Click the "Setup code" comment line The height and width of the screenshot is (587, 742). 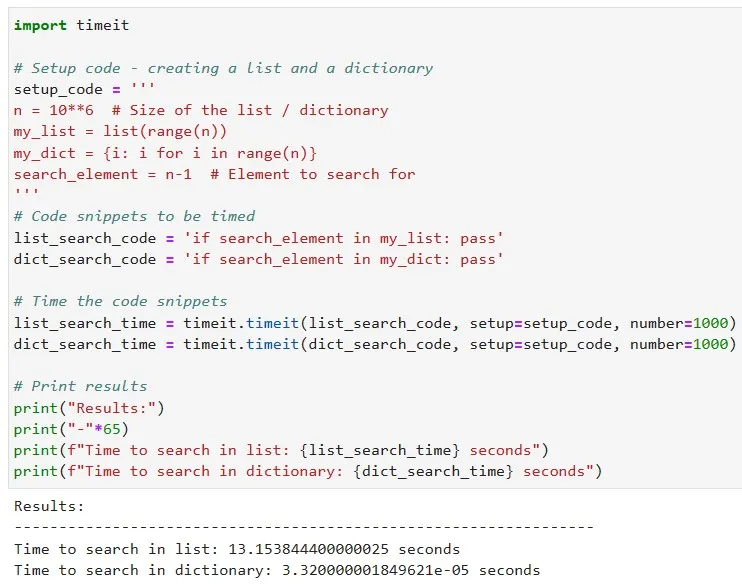click(x=223, y=68)
